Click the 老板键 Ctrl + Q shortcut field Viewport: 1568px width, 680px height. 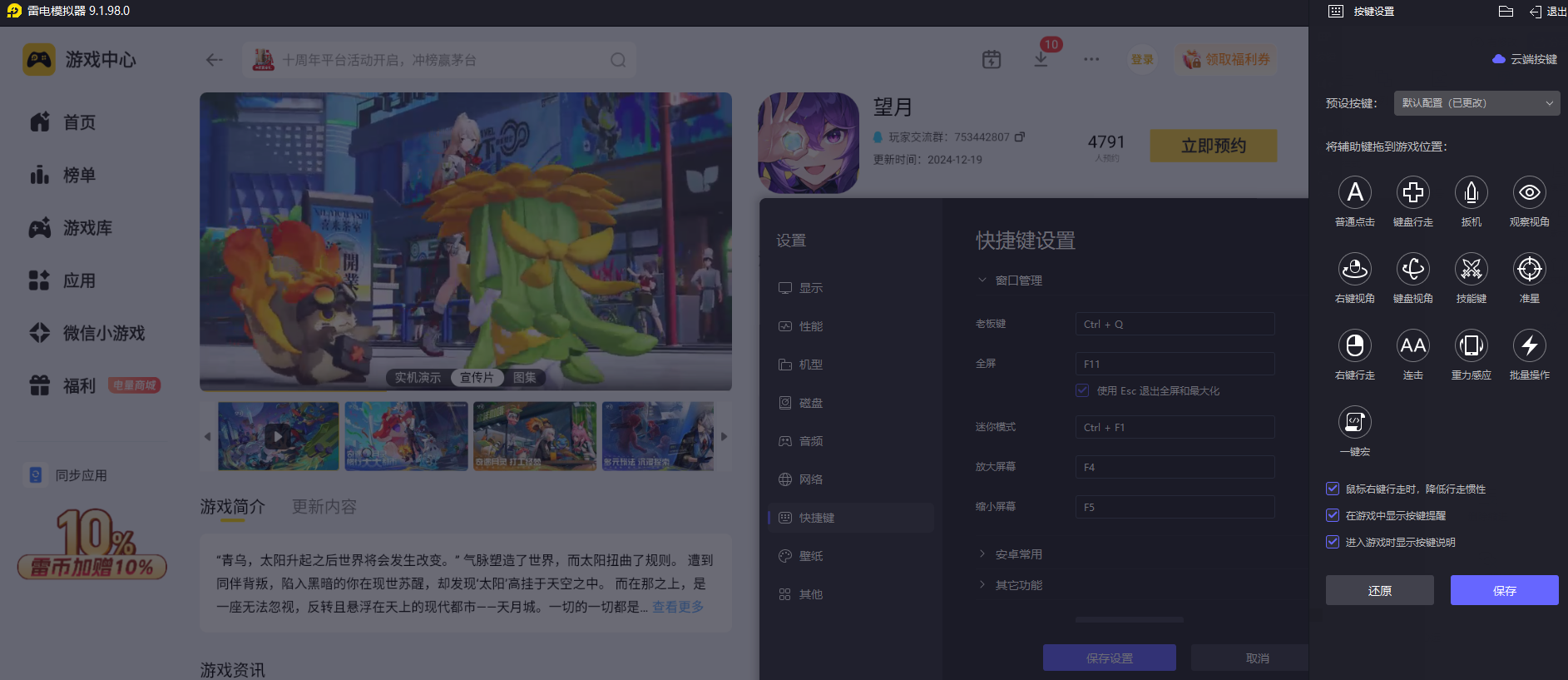pos(1175,324)
